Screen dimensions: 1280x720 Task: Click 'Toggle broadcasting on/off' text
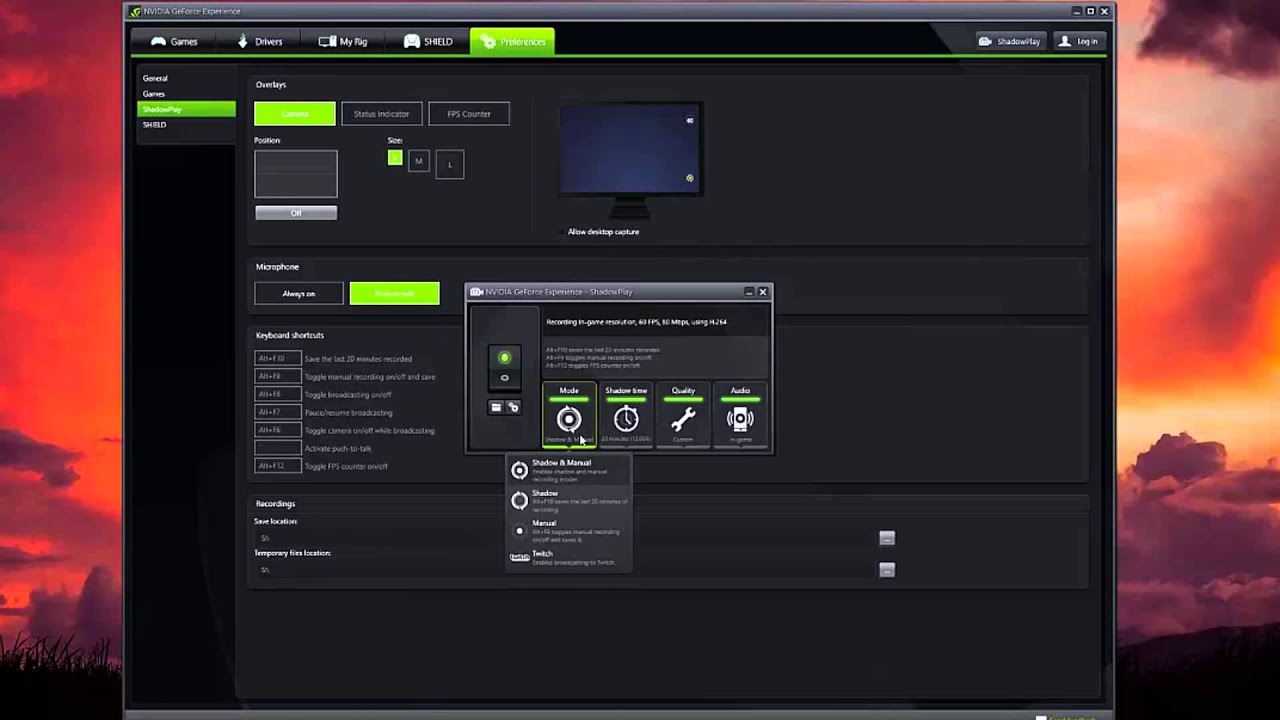point(348,395)
